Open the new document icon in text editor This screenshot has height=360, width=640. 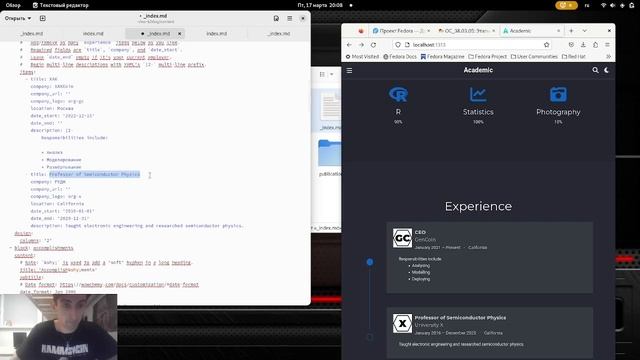(42, 18)
